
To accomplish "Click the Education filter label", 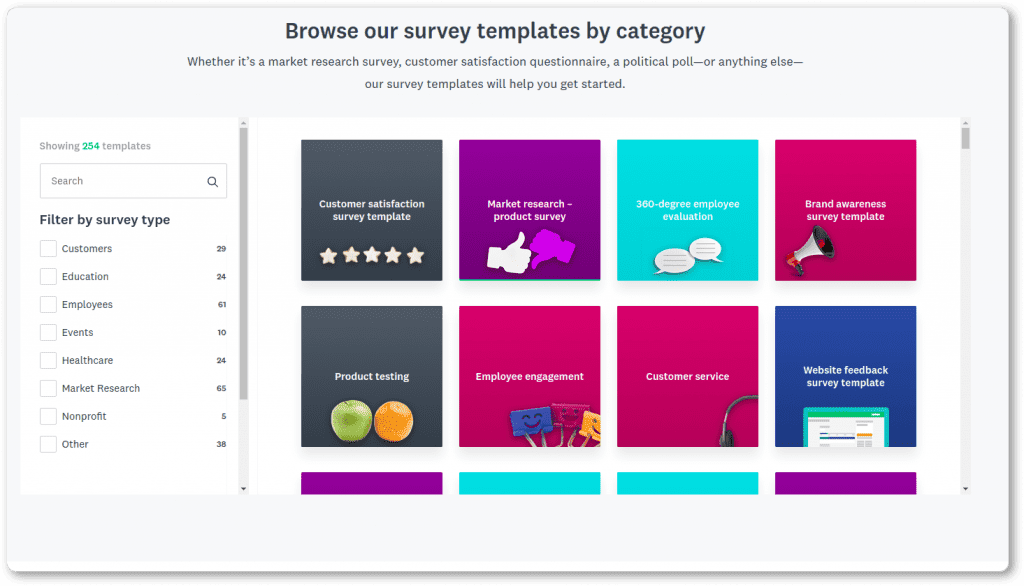I will pyautogui.click(x=85, y=277).
